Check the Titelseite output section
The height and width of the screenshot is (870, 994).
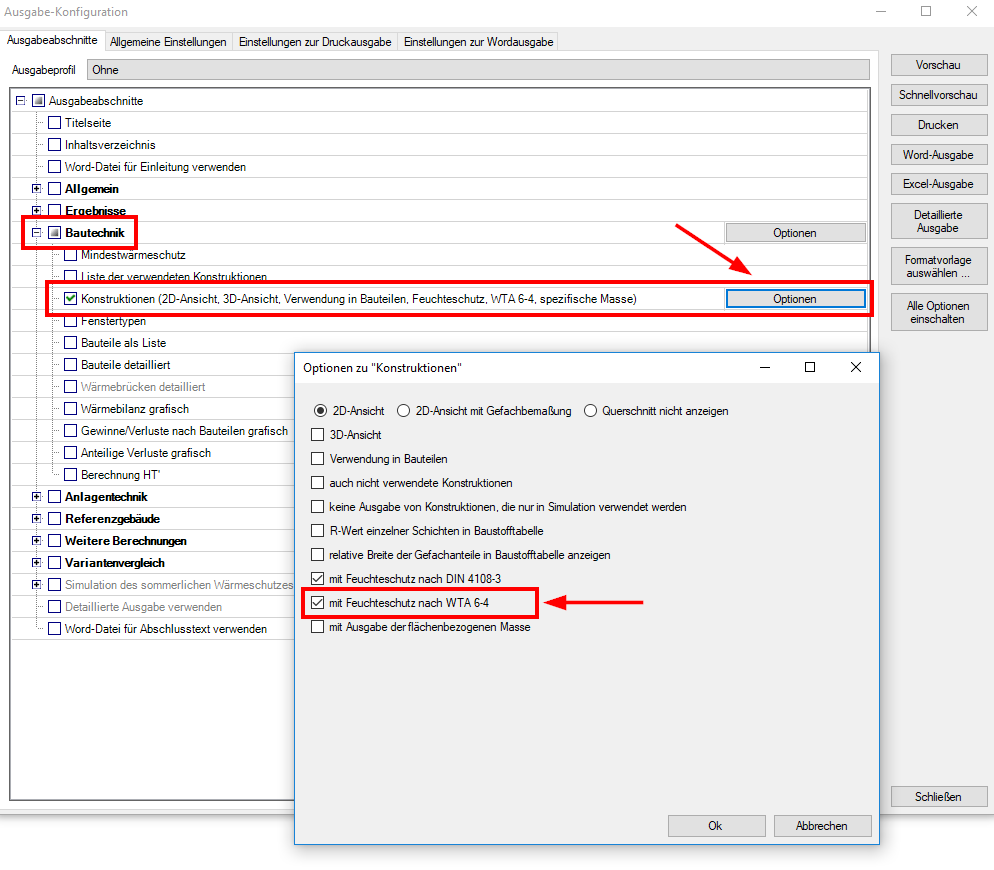pos(55,123)
